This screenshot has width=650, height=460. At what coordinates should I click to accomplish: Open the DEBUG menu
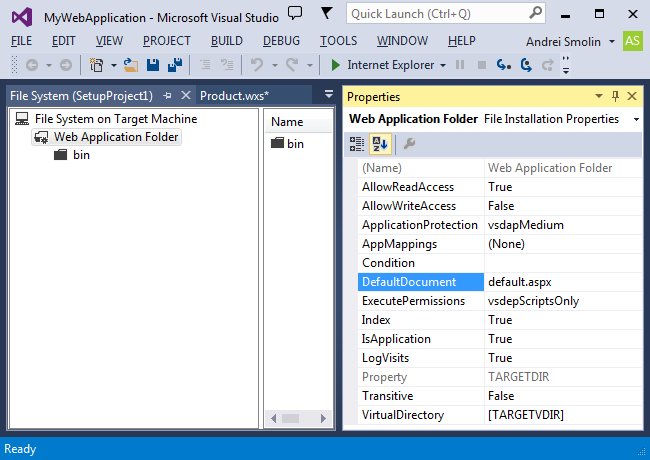281,41
